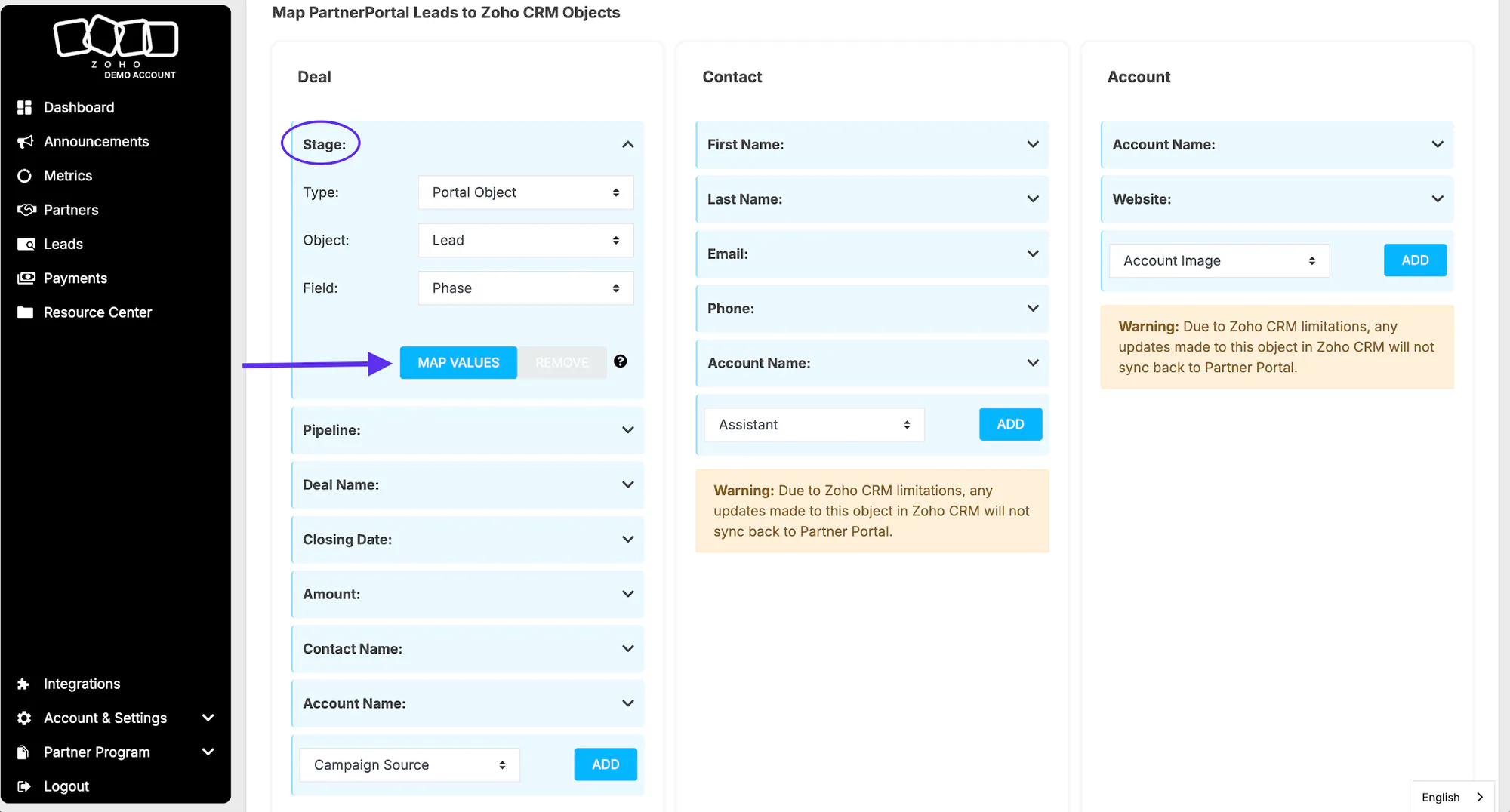Click the Partners handshake icon
The height and width of the screenshot is (812, 1510).
[26, 210]
